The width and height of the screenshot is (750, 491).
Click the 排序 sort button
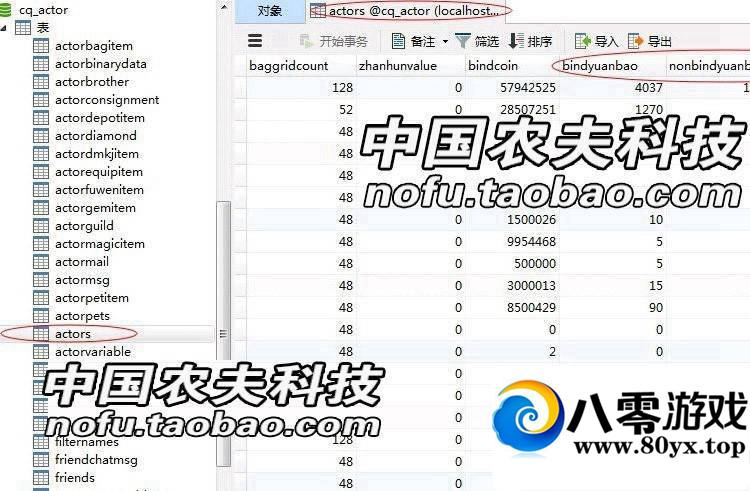[530, 41]
